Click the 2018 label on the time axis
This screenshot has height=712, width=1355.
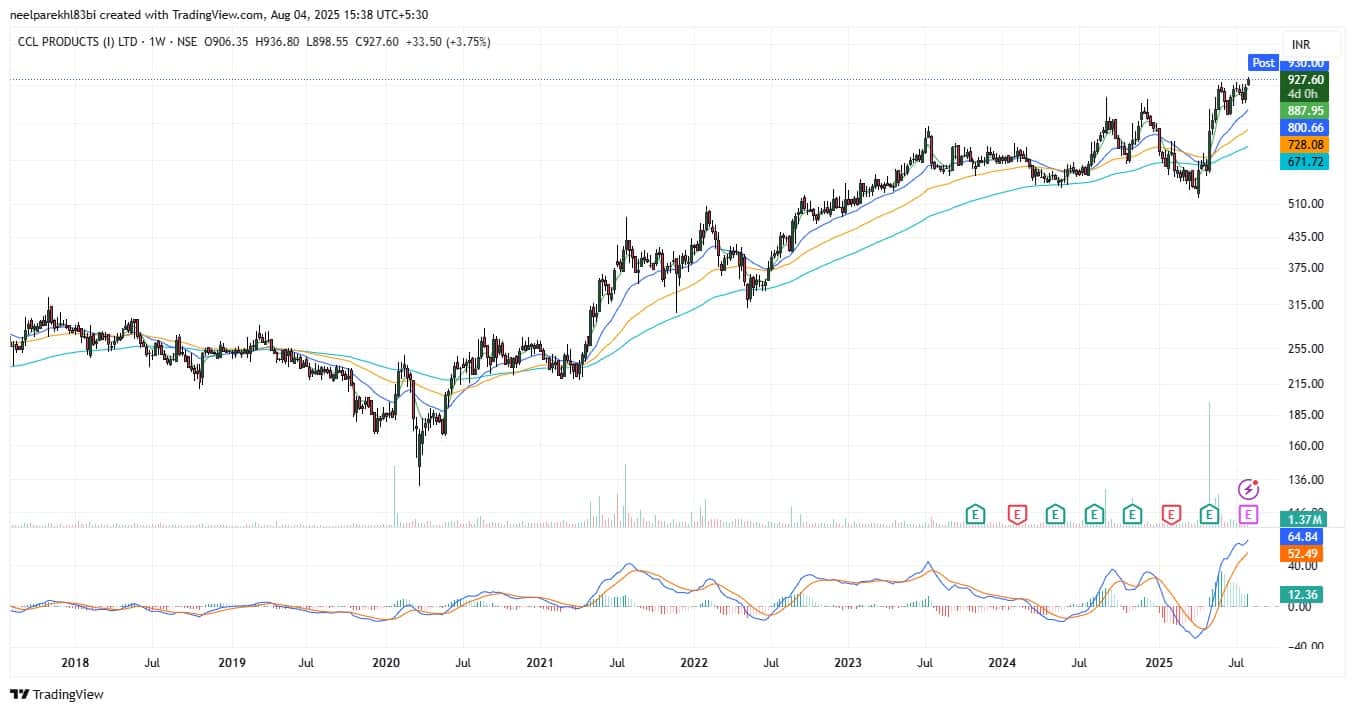(75, 662)
